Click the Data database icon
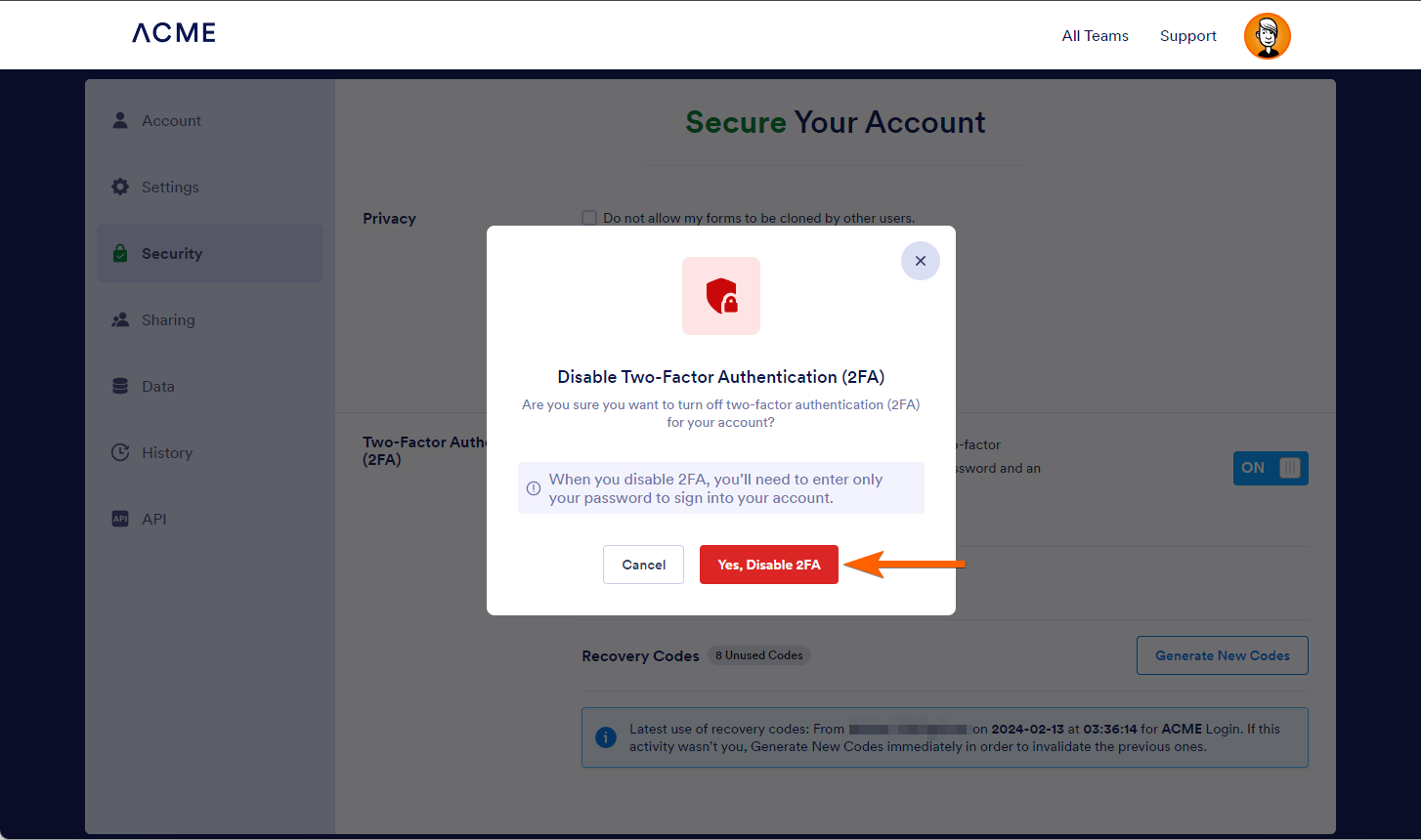 tap(120, 386)
